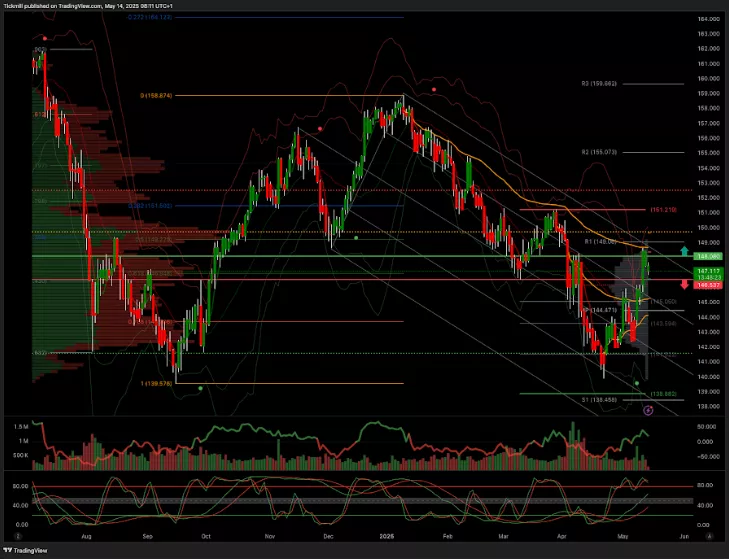Click the R2 (155.073) pivot label
Viewport: 729px width, 559px height.
614,152
